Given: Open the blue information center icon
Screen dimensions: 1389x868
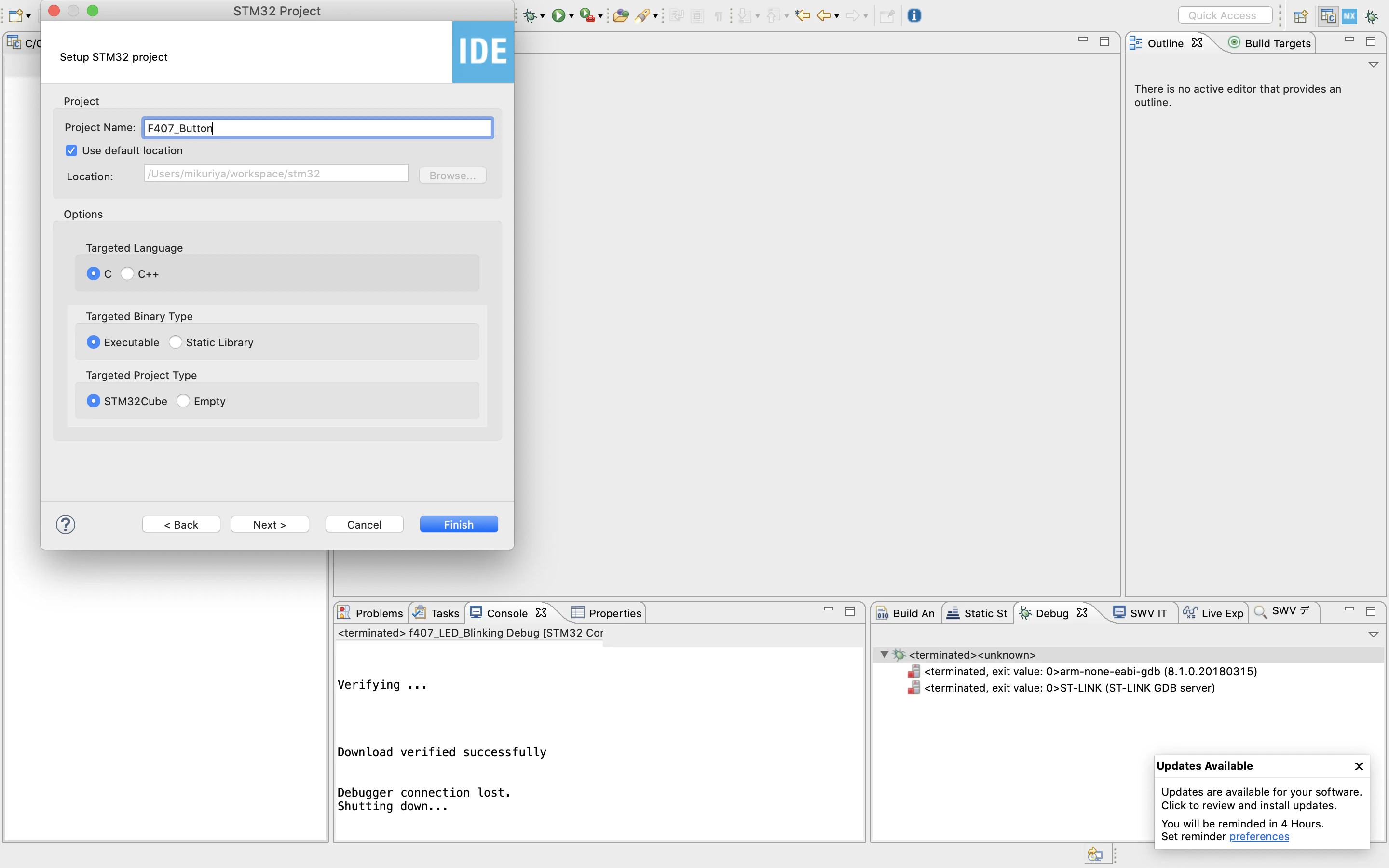Looking at the screenshot, I should tap(914, 15).
